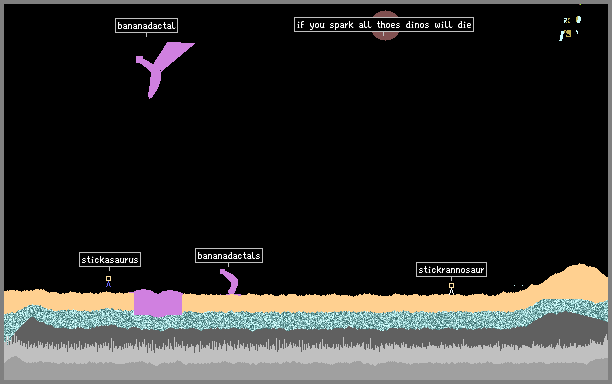
Task: Select the "if you spark all thoes dinos will die" sign
Action: coord(384,25)
